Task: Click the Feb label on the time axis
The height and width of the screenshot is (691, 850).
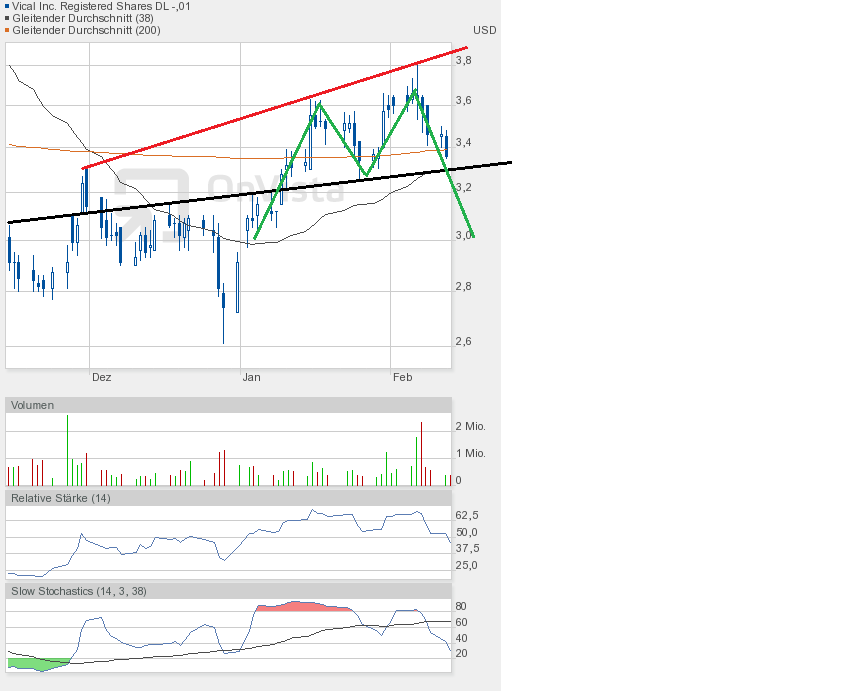Action: [x=402, y=377]
